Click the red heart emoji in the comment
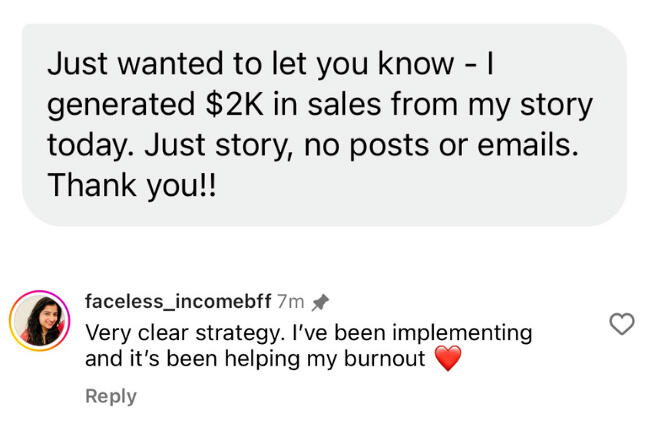Viewport: 657px width, 438px height. 448,358
